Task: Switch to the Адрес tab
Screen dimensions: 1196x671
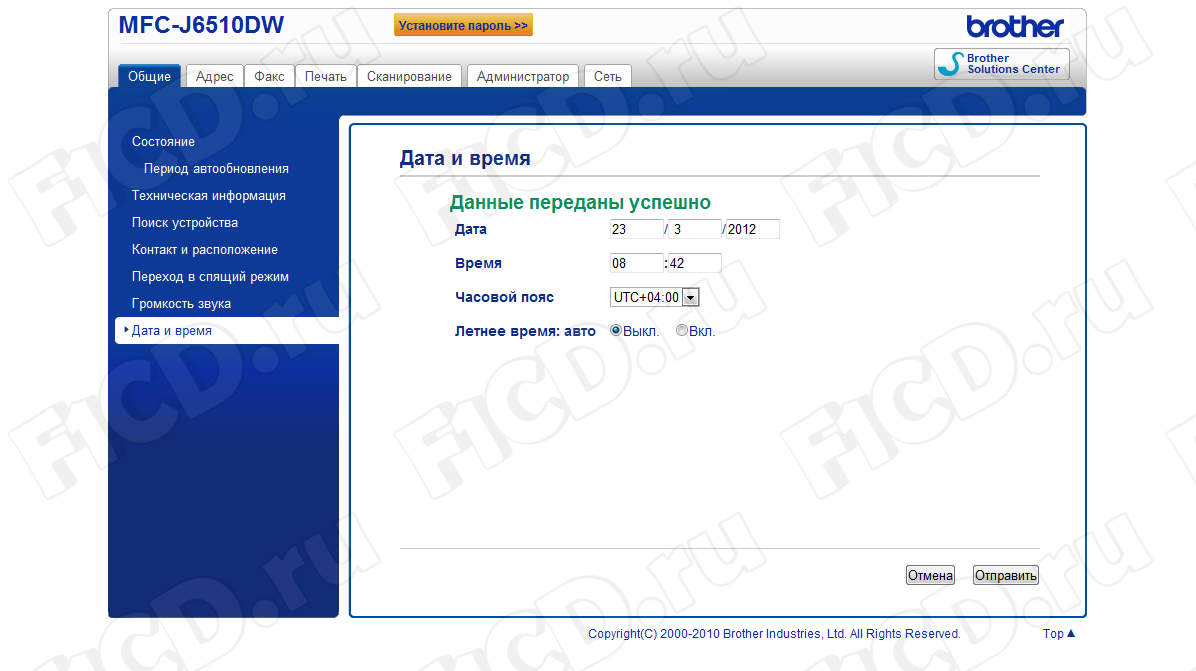Action: (214, 76)
